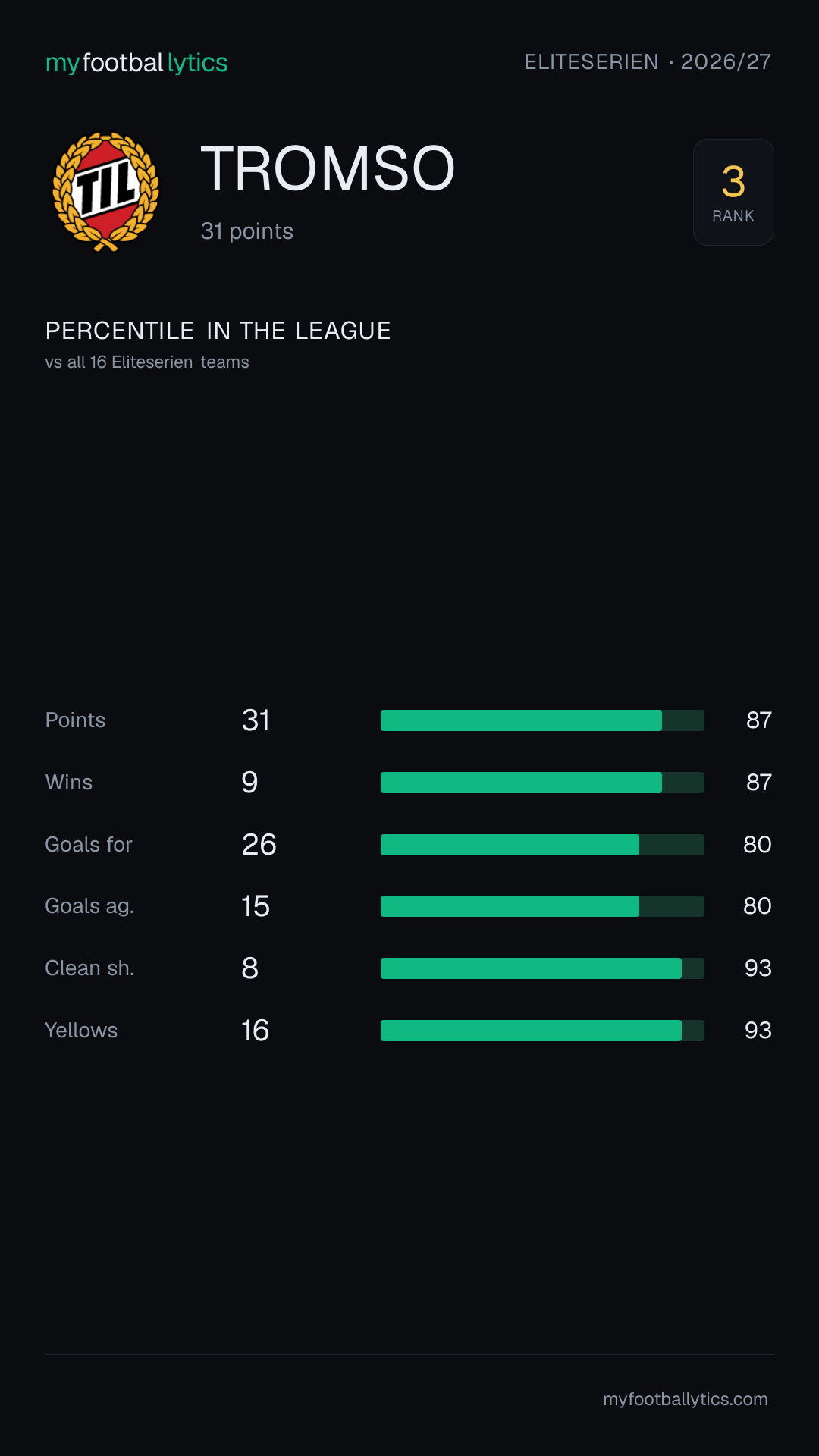The height and width of the screenshot is (1456, 819).
Task: Click the Wins percentile bar
Action: (x=542, y=783)
